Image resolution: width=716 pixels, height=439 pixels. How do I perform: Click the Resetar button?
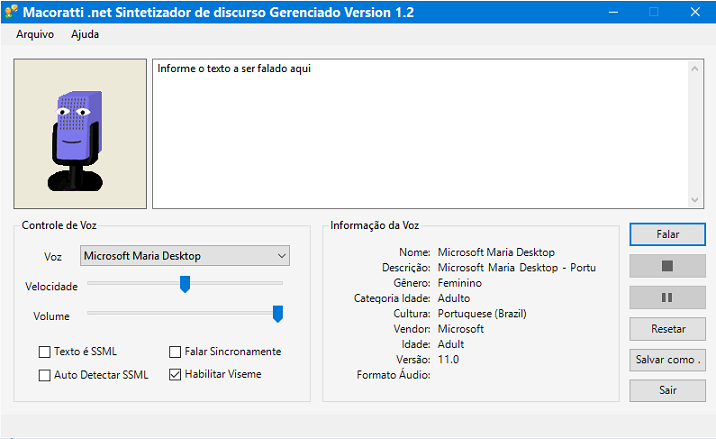click(667, 329)
